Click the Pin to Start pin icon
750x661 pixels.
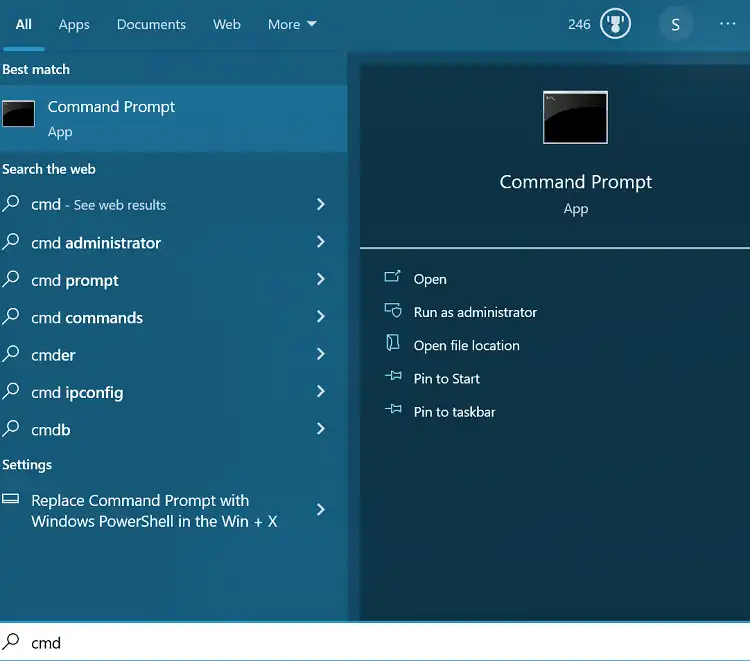[394, 376]
